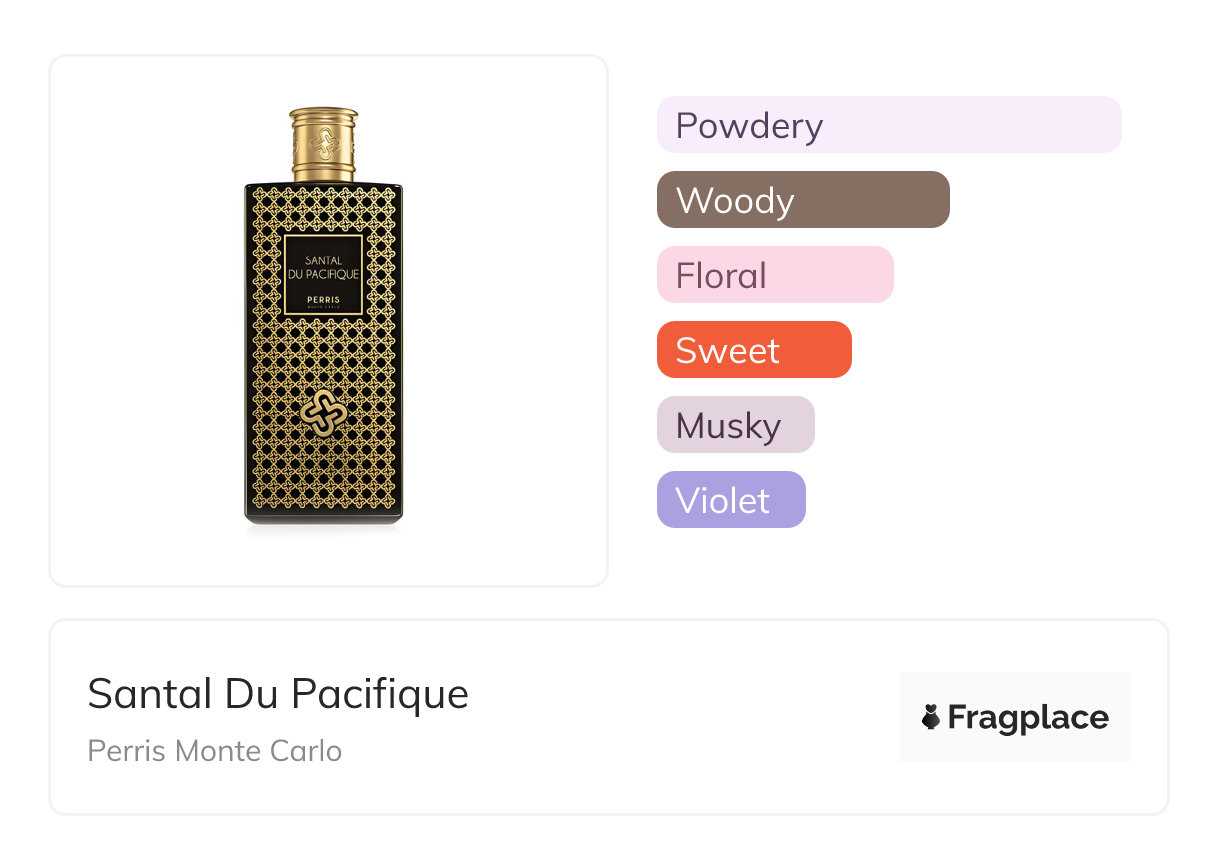Open the Santal Du Pacifique title
Image resolution: width=1218 pixels, height=864 pixels.
(x=278, y=693)
